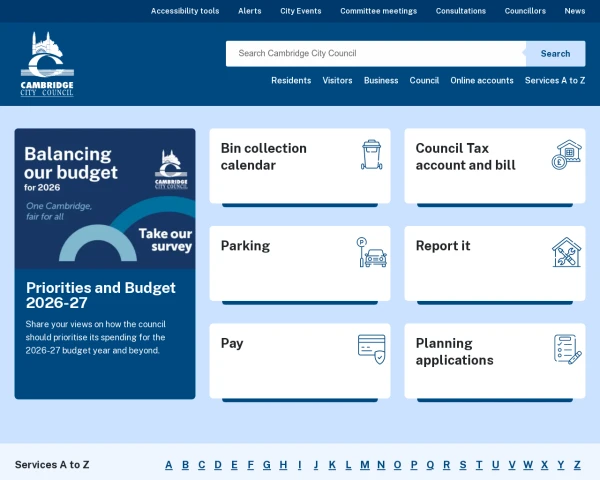Click the wheelie bin icon
This screenshot has height=480, width=600.
pos(372,155)
